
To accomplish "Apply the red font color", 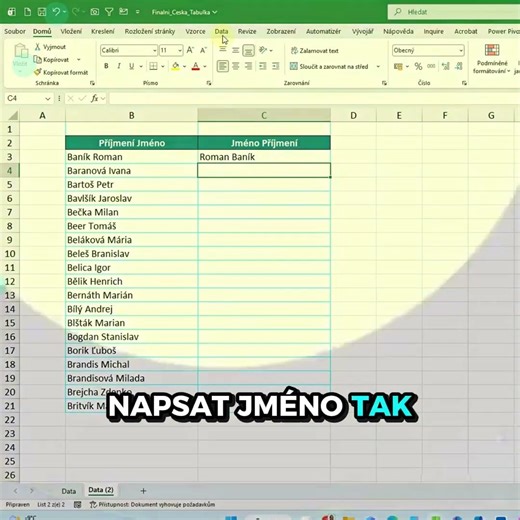I will (x=196, y=66).
